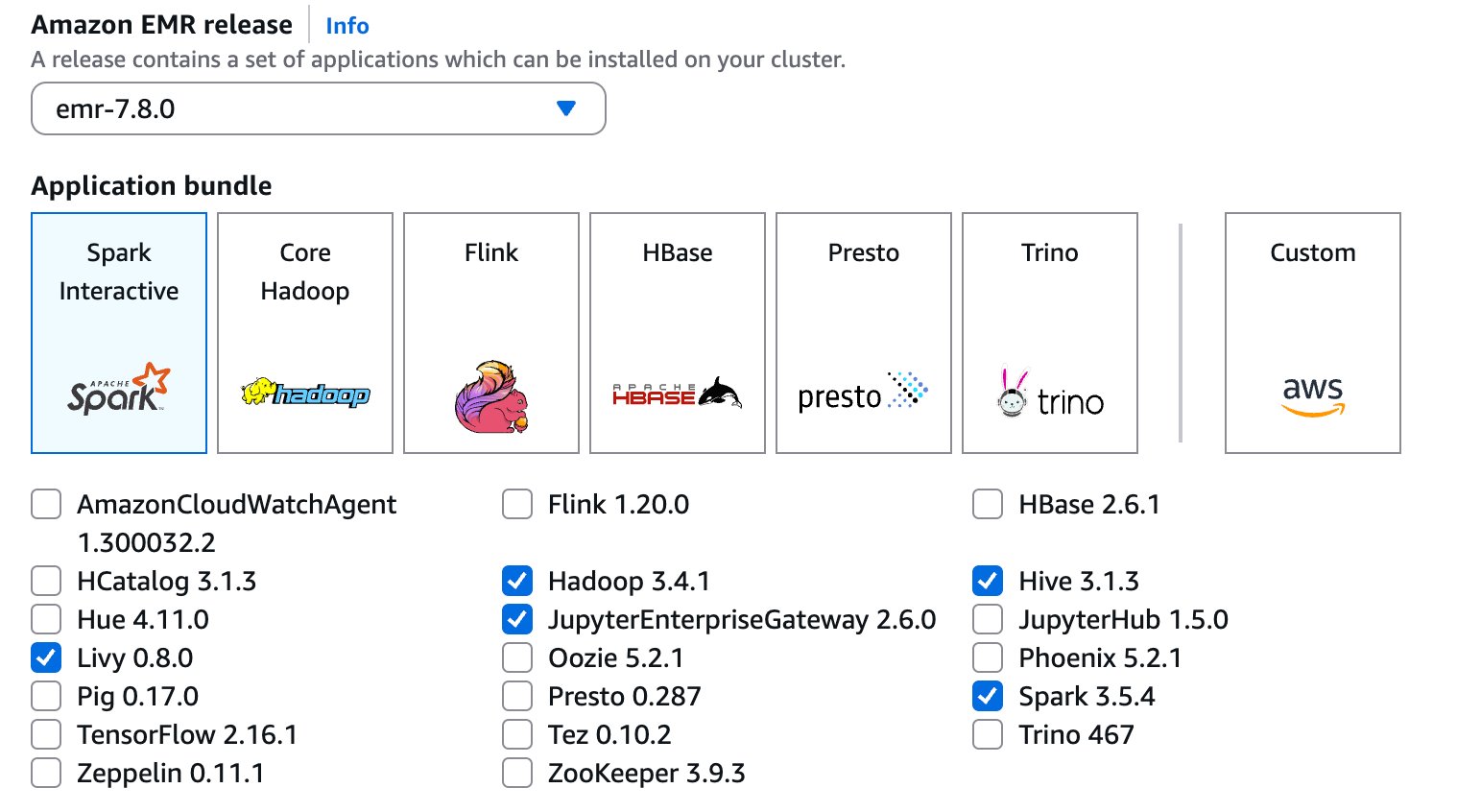The height and width of the screenshot is (812, 1457).
Task: Expand the Amazon EMR release selector
Action: [x=317, y=108]
